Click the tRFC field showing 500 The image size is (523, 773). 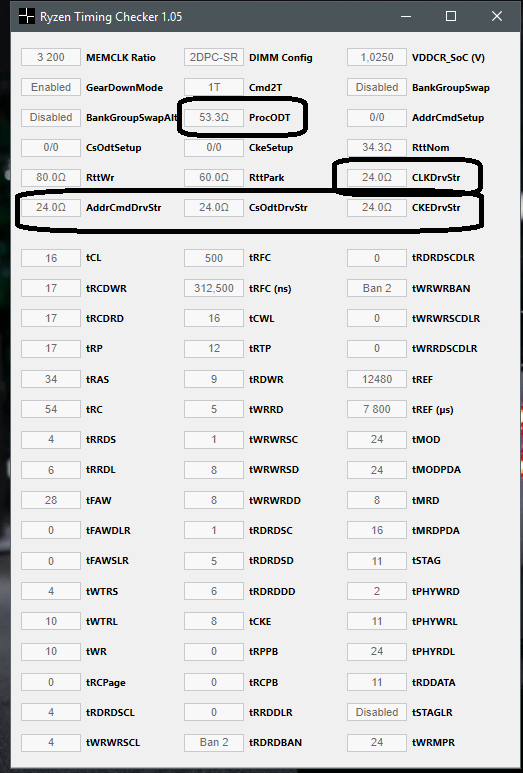pyautogui.click(x=214, y=258)
